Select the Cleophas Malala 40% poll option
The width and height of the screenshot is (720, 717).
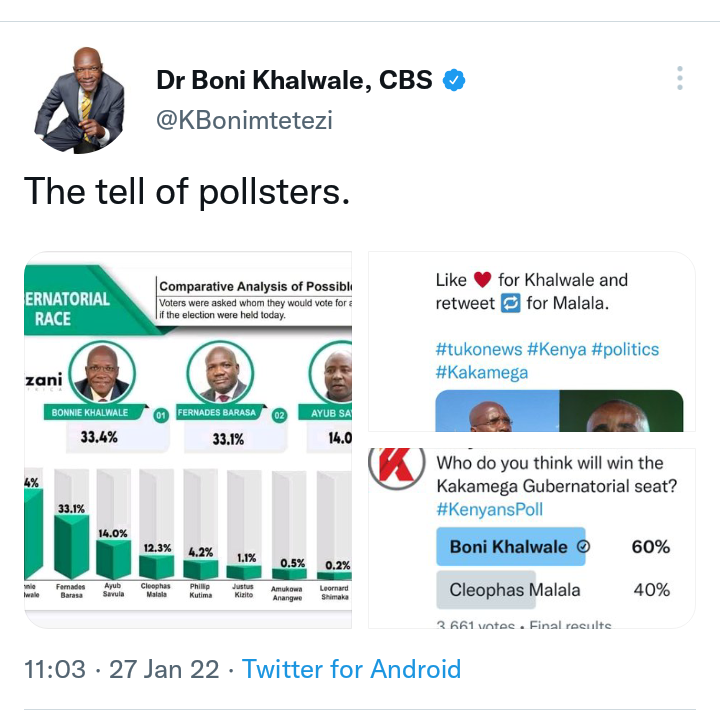[x=554, y=590]
